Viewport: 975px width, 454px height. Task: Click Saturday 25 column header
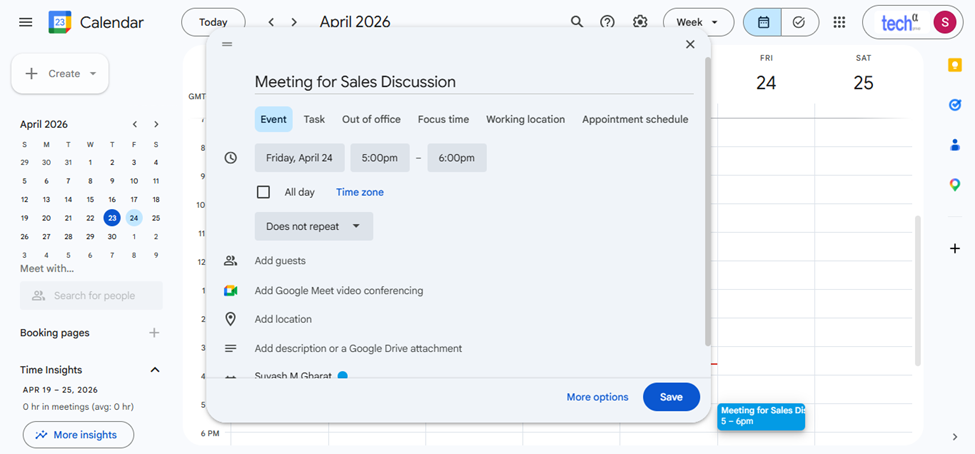pos(864,75)
